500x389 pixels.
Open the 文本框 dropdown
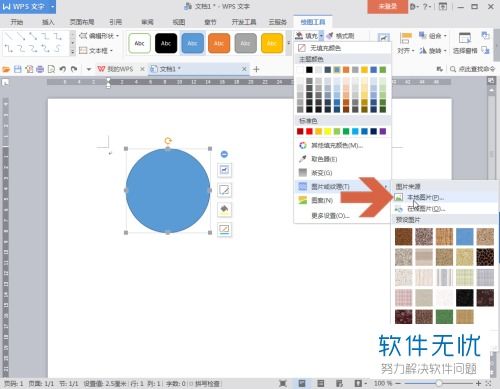click(x=96, y=51)
